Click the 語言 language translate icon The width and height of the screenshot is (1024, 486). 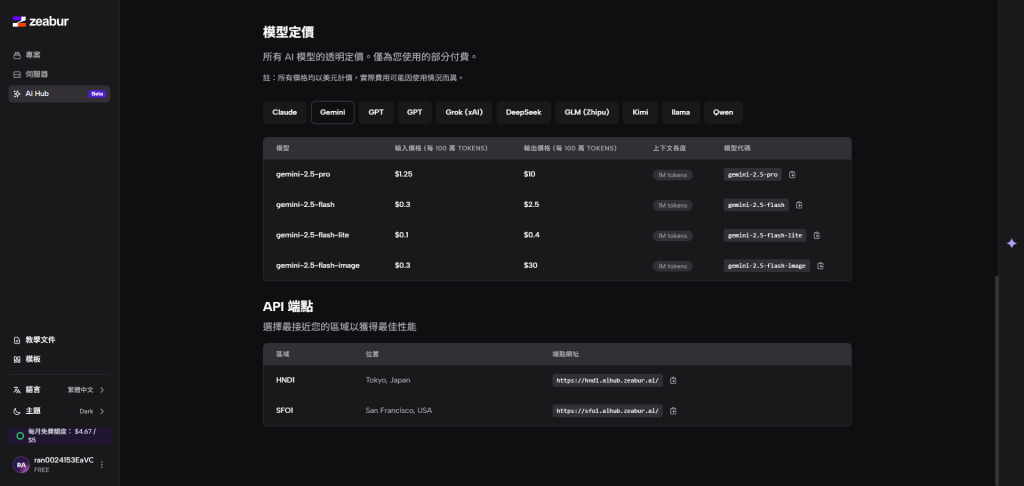click(18, 390)
